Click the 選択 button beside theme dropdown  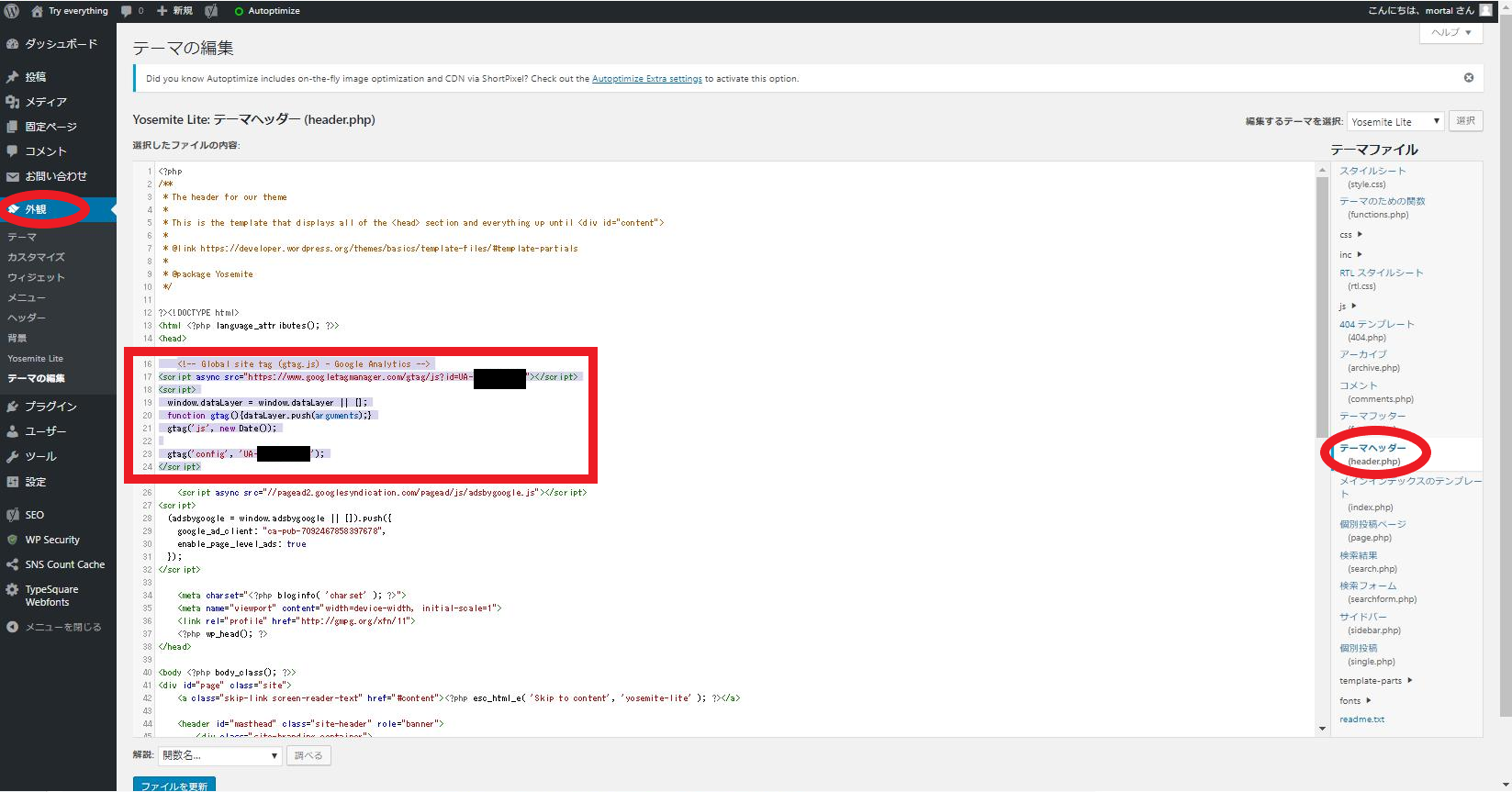tap(1466, 121)
